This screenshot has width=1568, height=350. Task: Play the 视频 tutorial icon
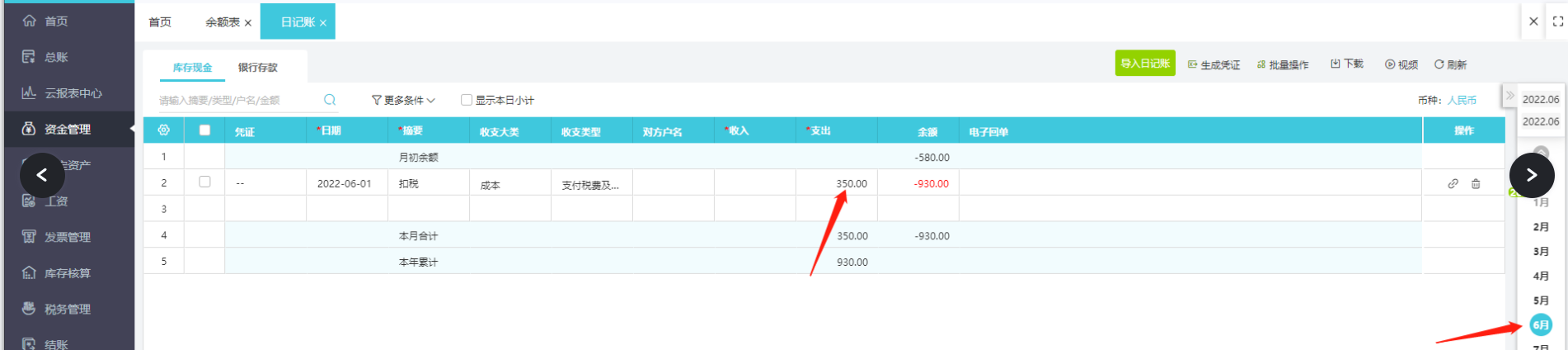1390,64
